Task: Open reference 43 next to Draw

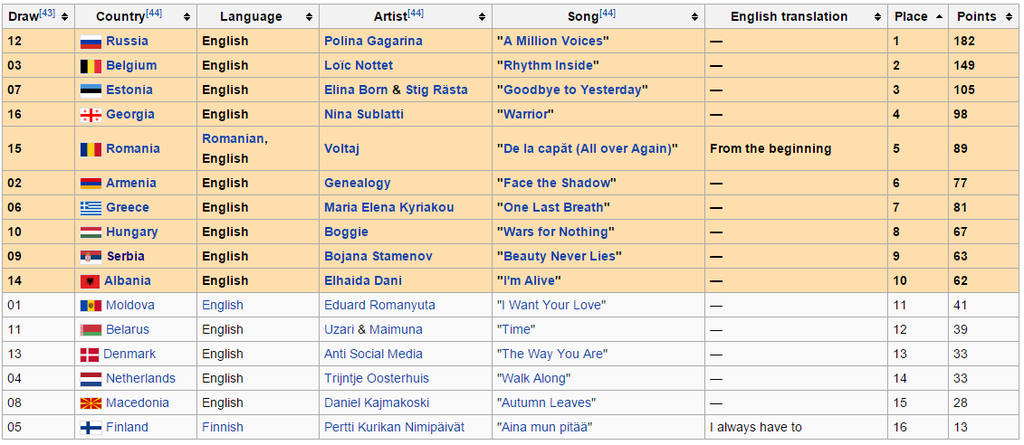Action: [46, 13]
